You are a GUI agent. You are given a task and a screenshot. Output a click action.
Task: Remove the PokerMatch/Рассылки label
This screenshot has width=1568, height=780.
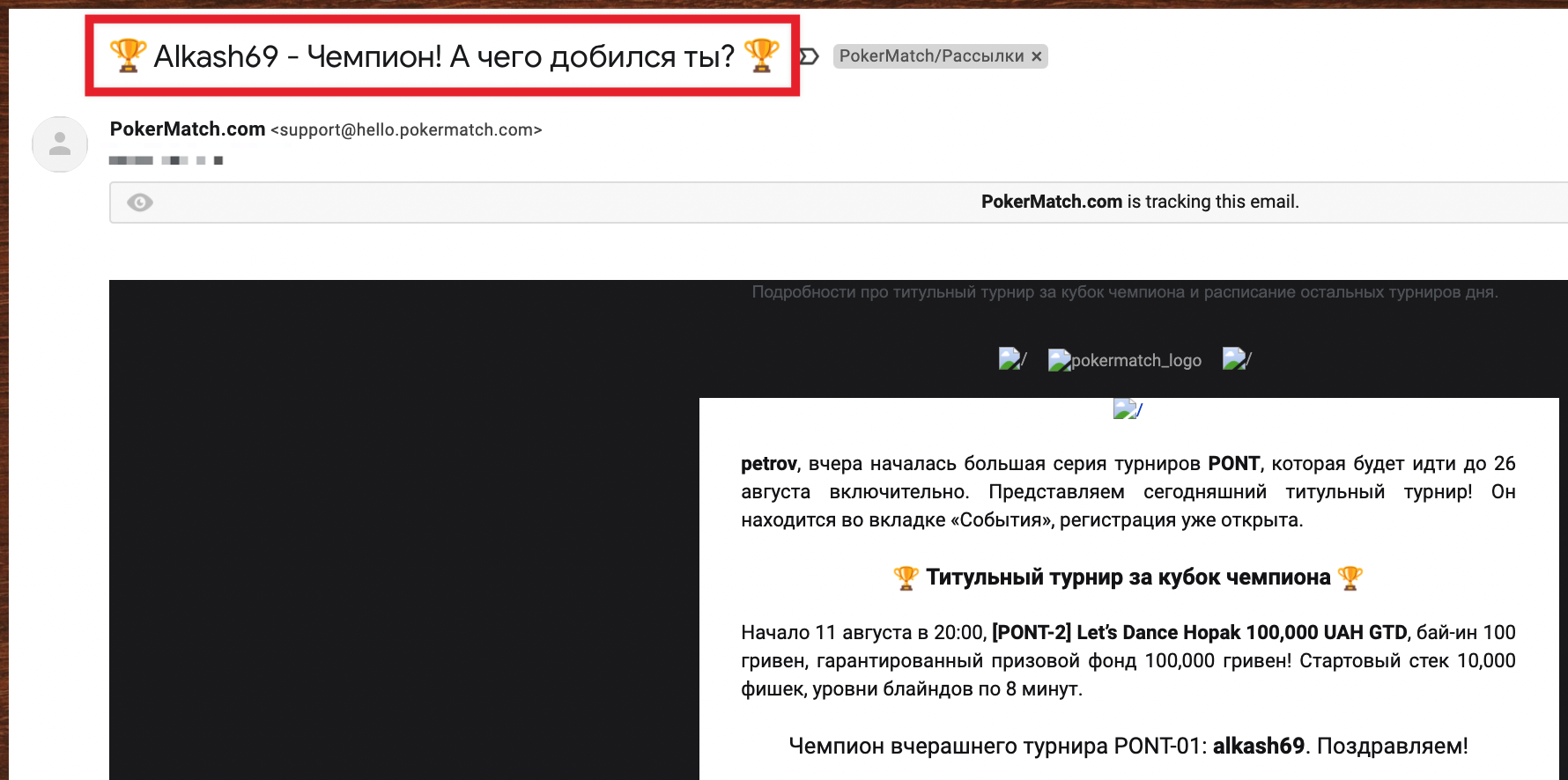[1037, 56]
